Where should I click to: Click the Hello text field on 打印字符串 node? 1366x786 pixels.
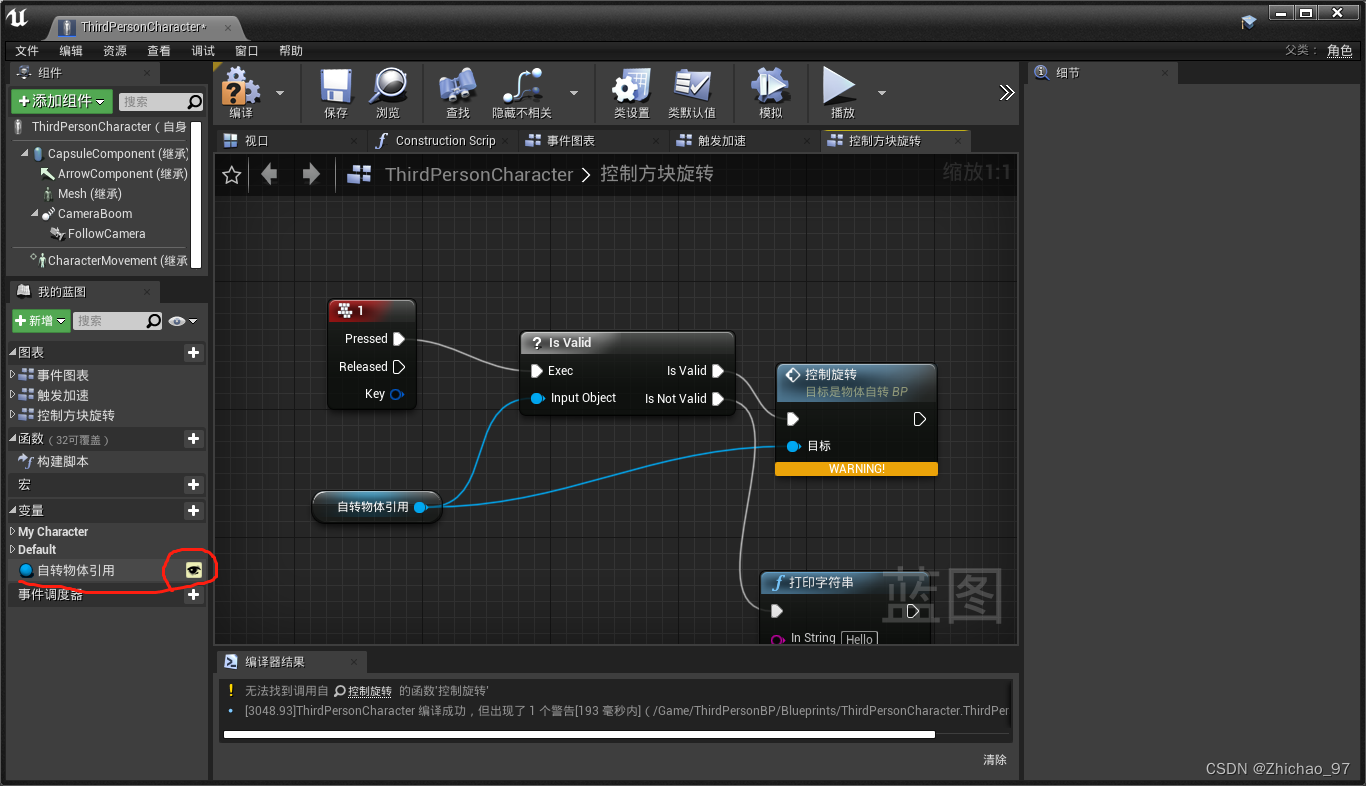859,638
